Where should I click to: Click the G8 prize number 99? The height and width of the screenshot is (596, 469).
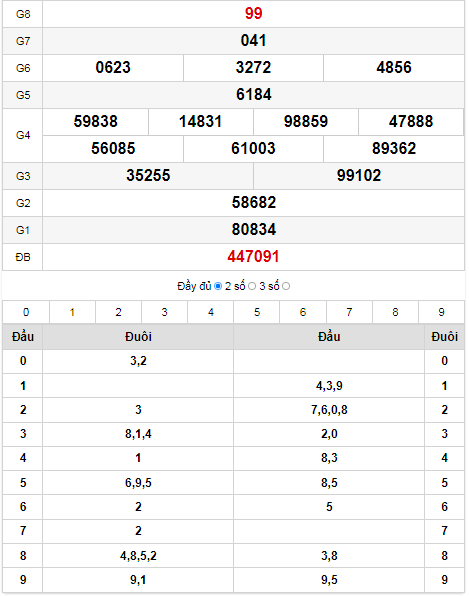tap(253, 14)
